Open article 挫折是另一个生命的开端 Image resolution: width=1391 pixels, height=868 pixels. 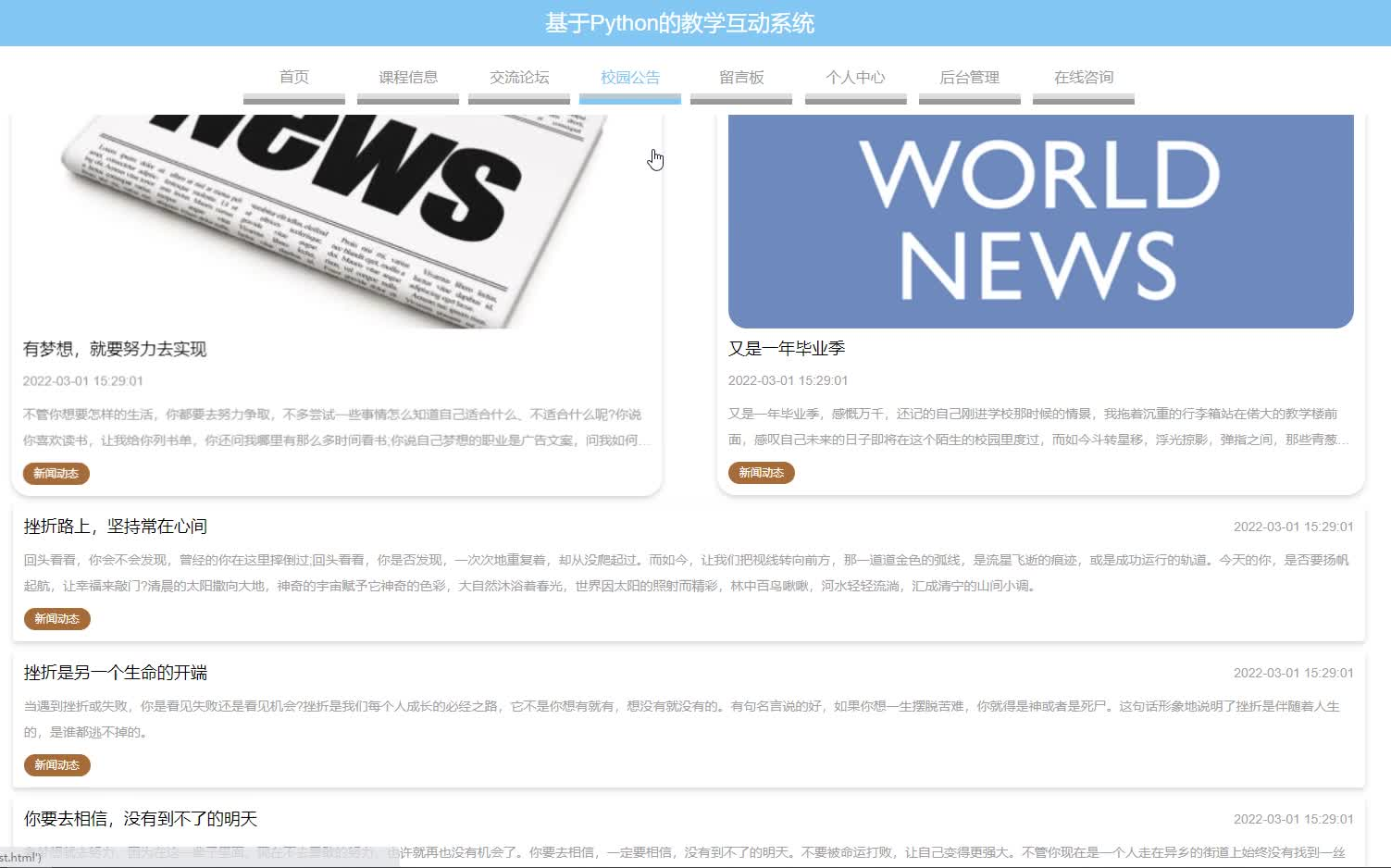116,673
